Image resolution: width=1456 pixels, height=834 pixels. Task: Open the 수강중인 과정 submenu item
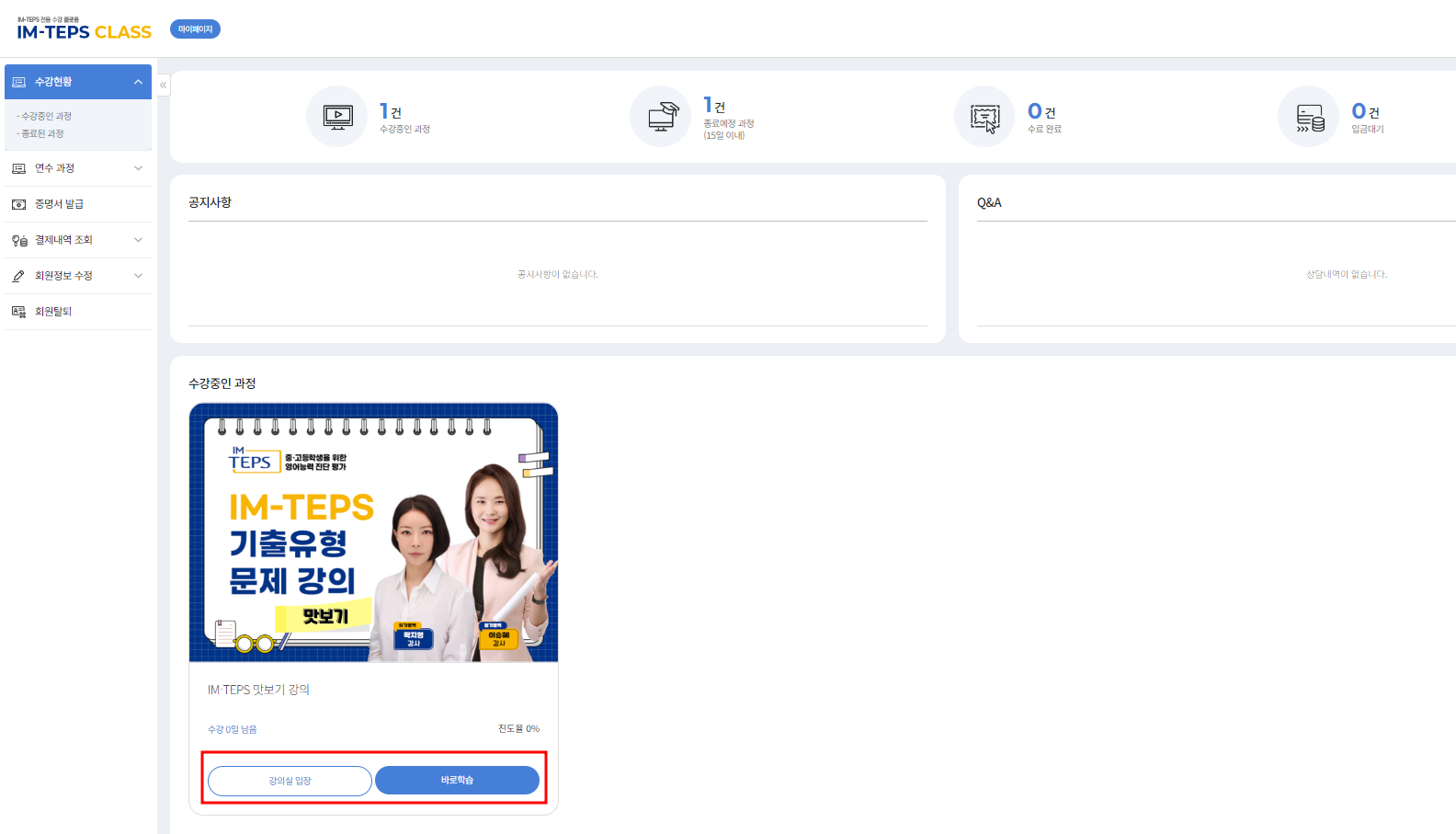[x=46, y=116]
